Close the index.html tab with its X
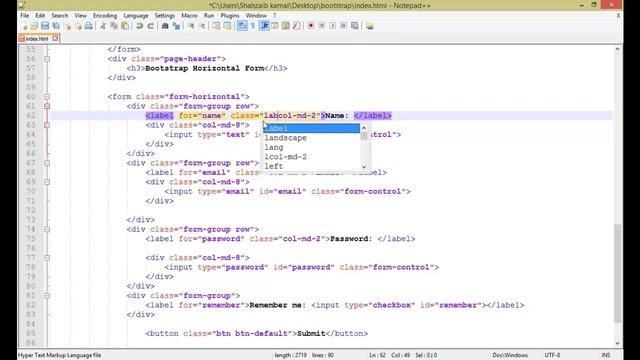Screen dimensions: 640x360 click(55, 38)
